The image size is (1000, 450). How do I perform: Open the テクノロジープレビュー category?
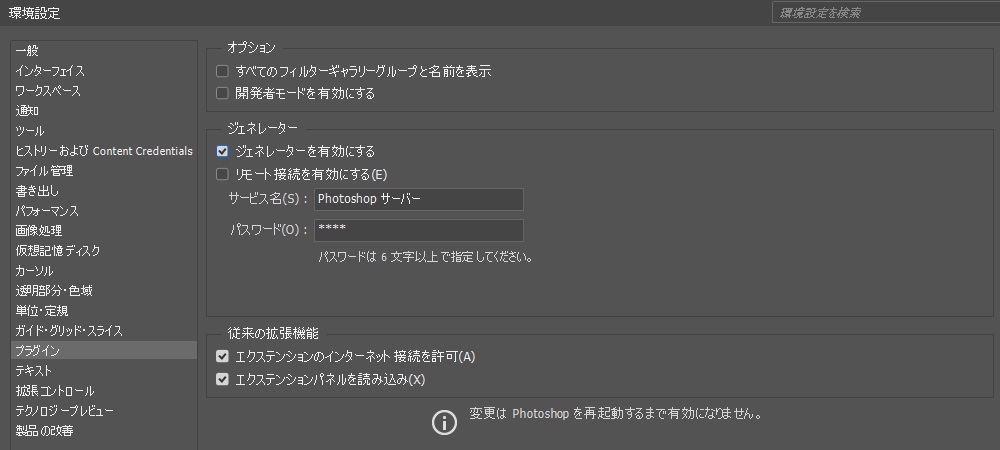point(104,410)
